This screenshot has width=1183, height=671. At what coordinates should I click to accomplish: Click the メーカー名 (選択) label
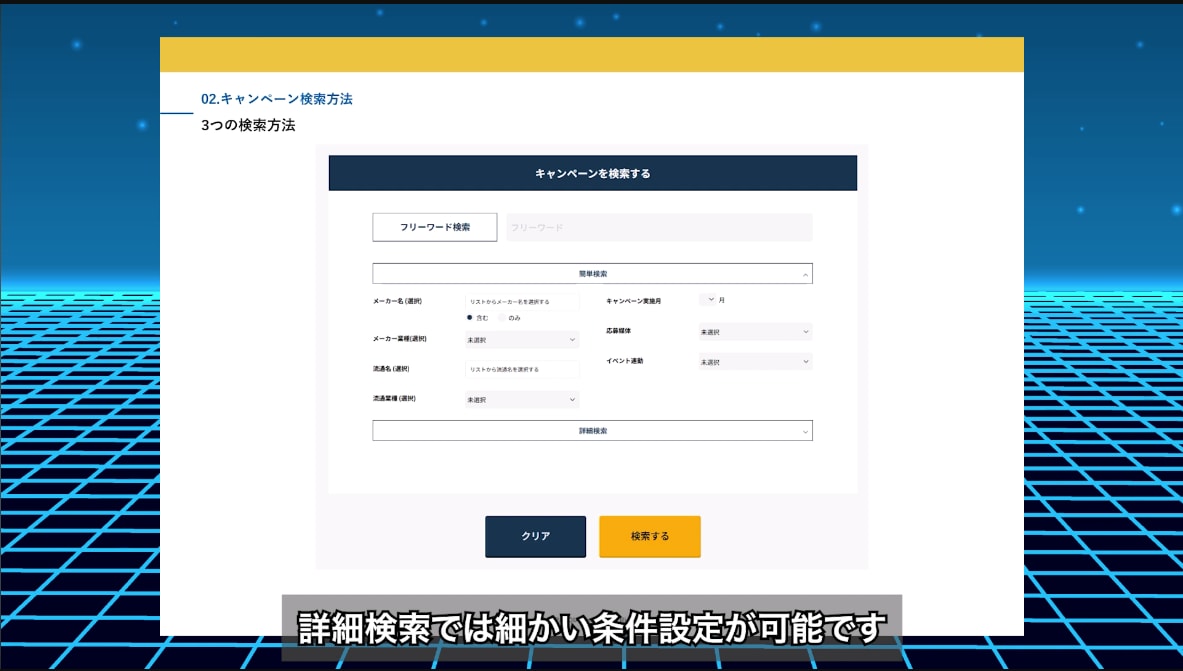pyautogui.click(x=397, y=301)
